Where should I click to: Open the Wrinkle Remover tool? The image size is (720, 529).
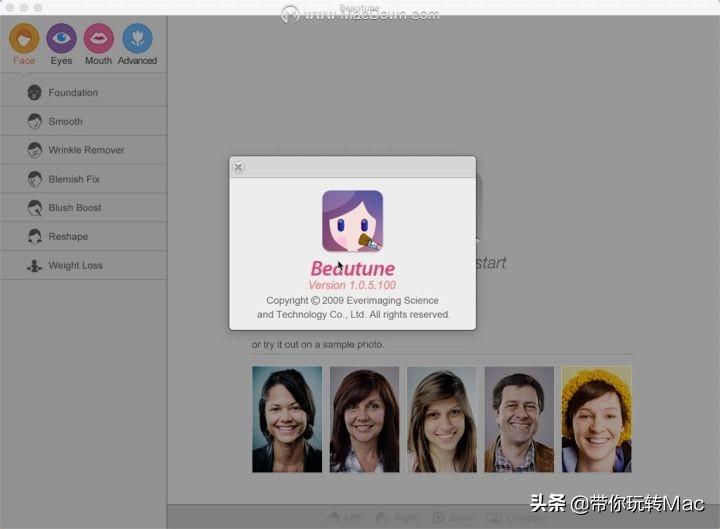click(83, 150)
